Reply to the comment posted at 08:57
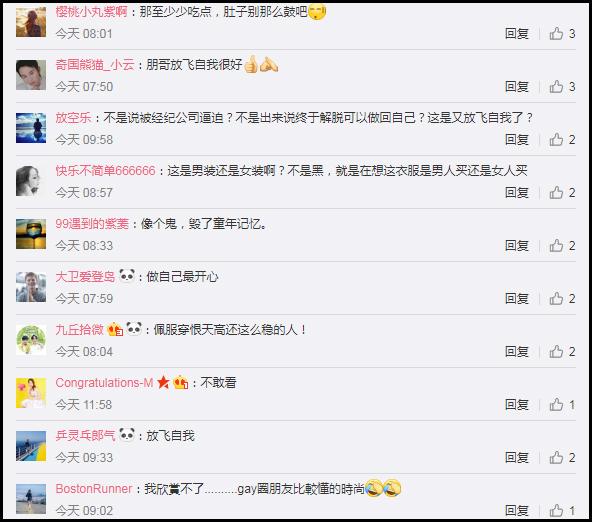The height and width of the screenshot is (522, 592). pyautogui.click(x=517, y=192)
